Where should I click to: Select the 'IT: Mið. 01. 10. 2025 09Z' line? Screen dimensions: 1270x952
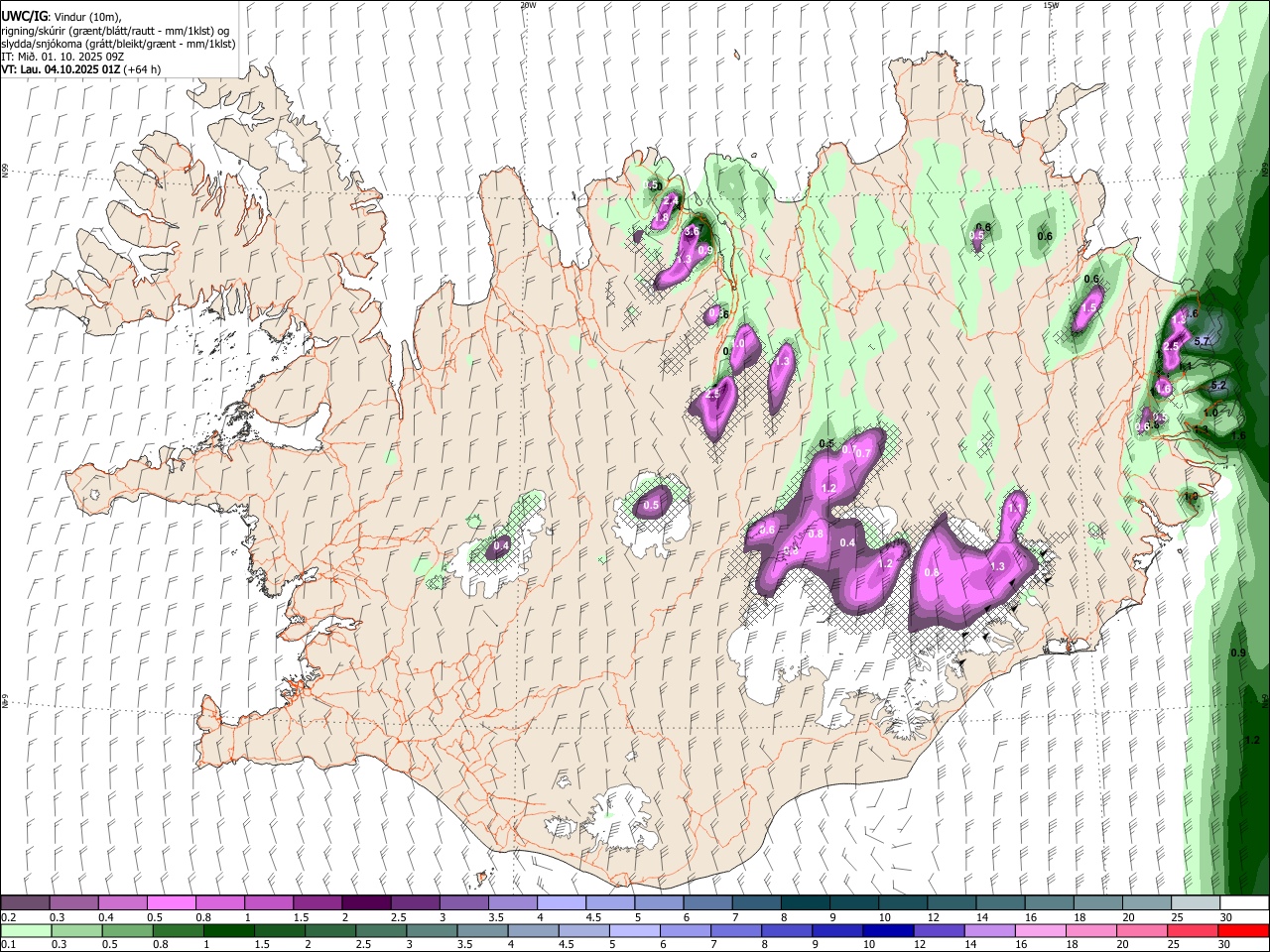63,57
